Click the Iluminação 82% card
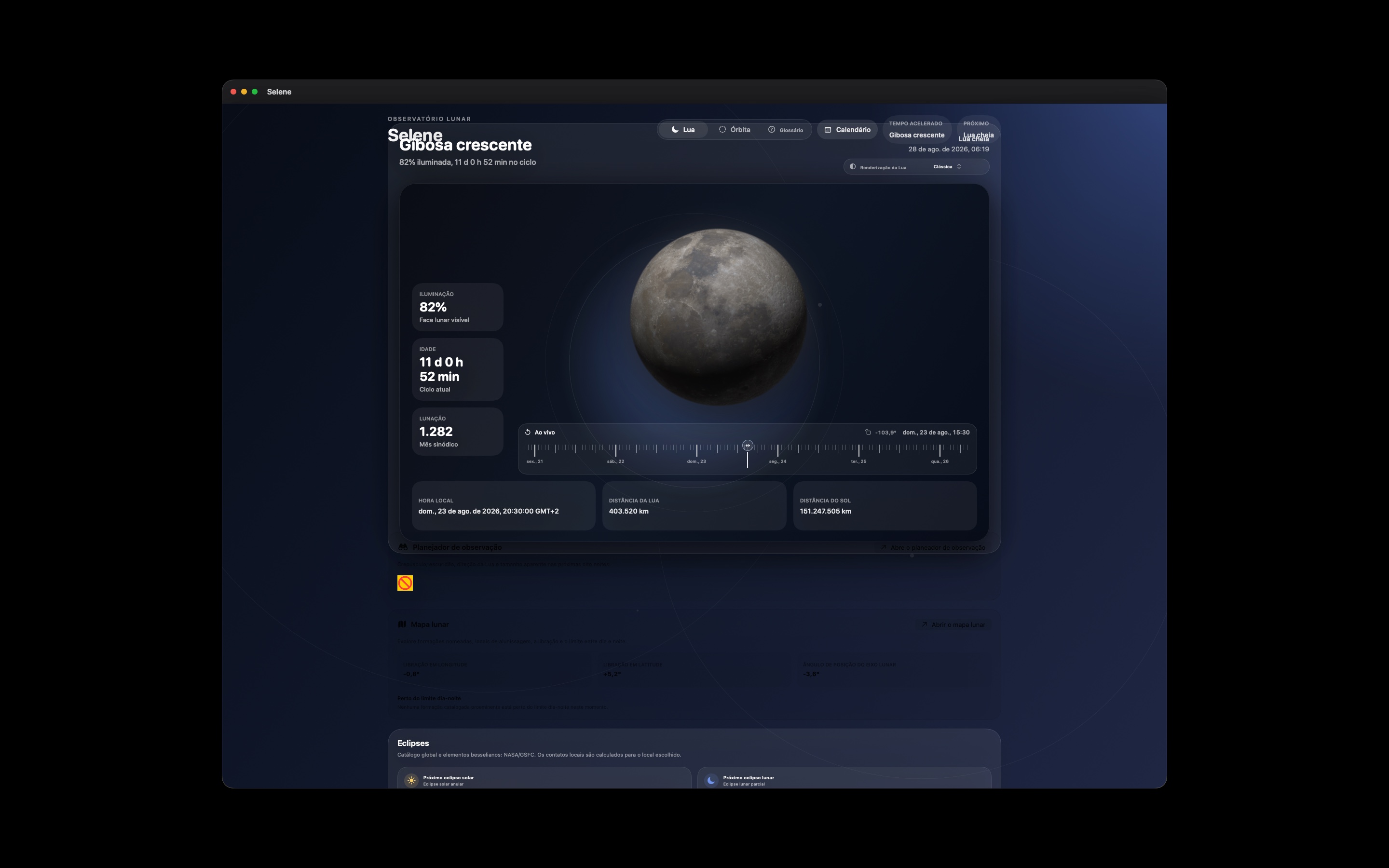1389x868 pixels. click(x=457, y=307)
